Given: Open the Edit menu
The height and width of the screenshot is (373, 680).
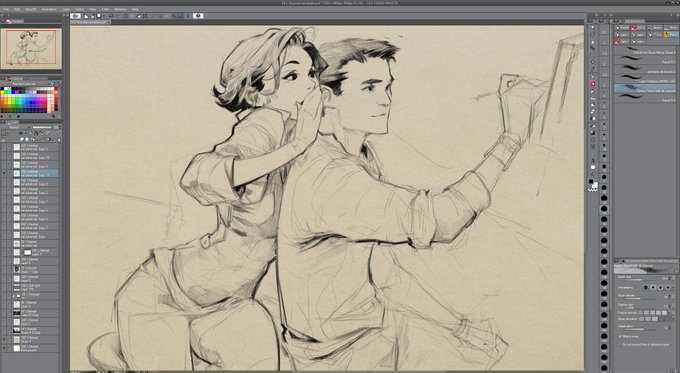Looking at the screenshot, I should point(16,9).
